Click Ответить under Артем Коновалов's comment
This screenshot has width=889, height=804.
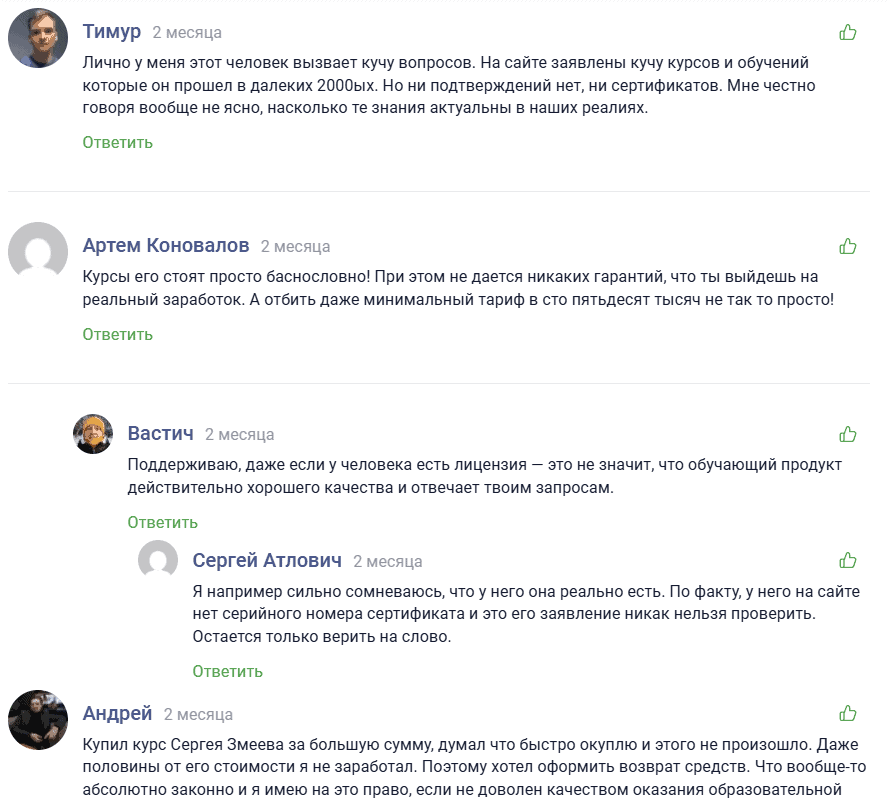coord(117,334)
